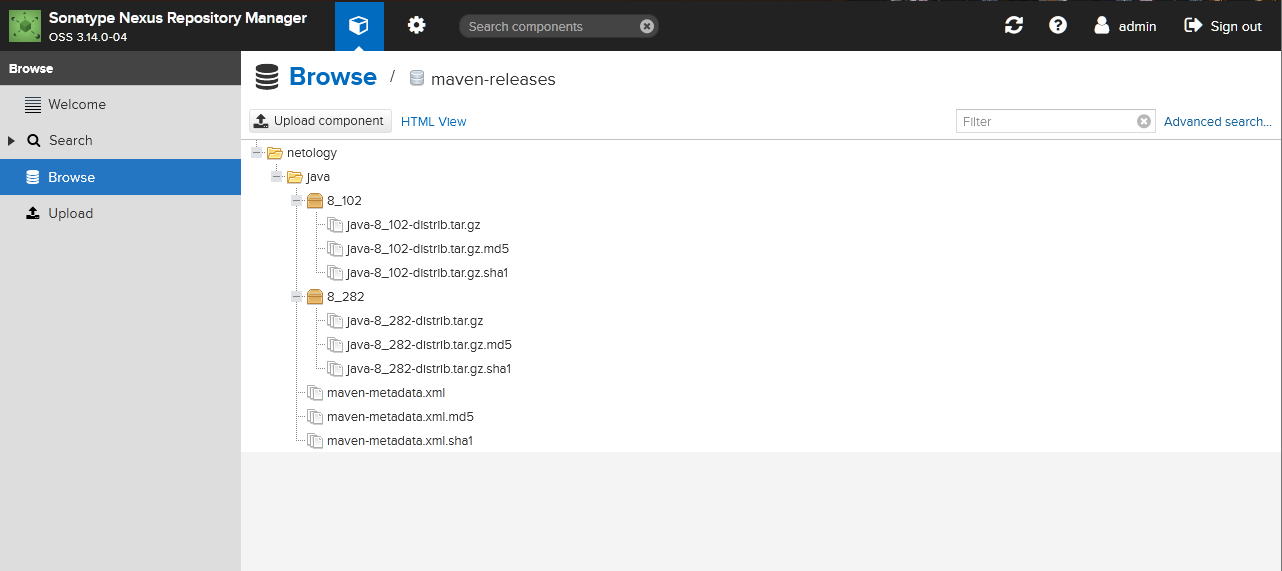
Task: Click the Browse database icon in sidebar
Action: [33, 177]
